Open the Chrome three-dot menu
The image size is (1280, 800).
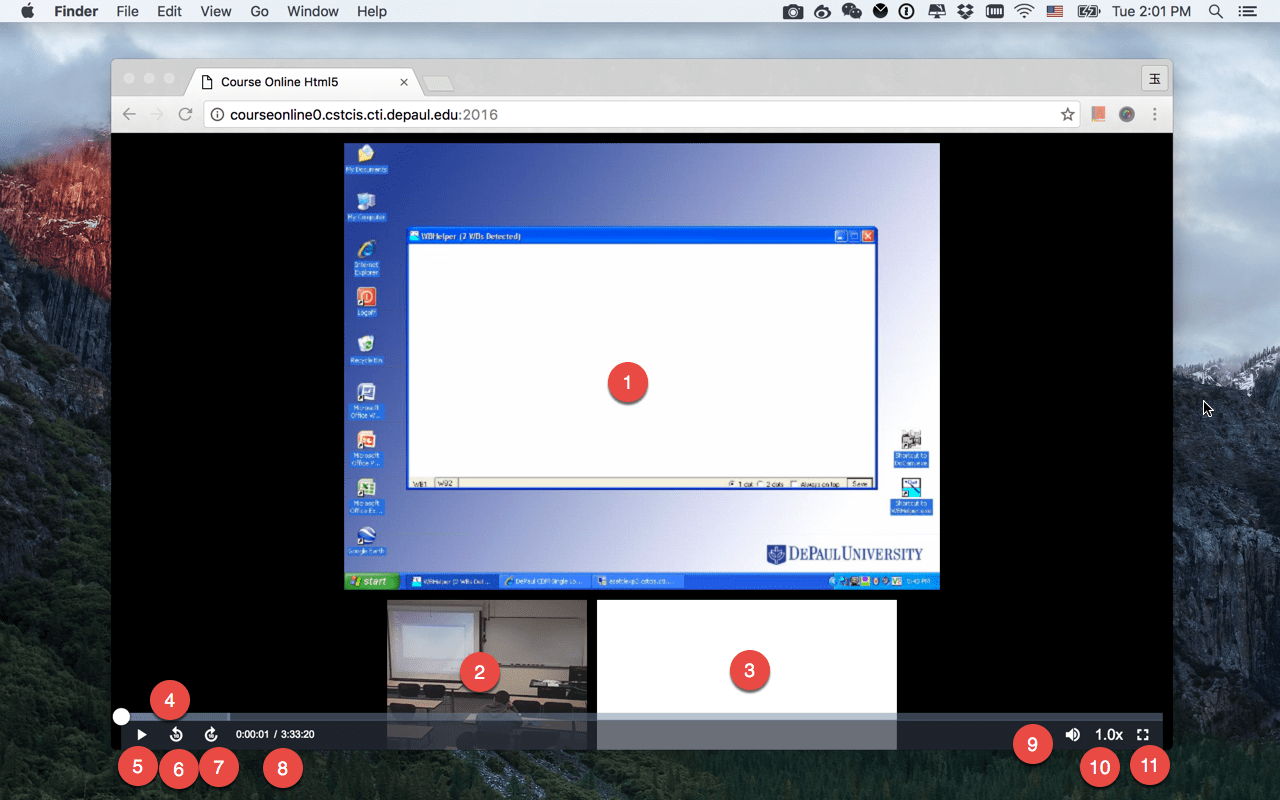(x=1155, y=114)
